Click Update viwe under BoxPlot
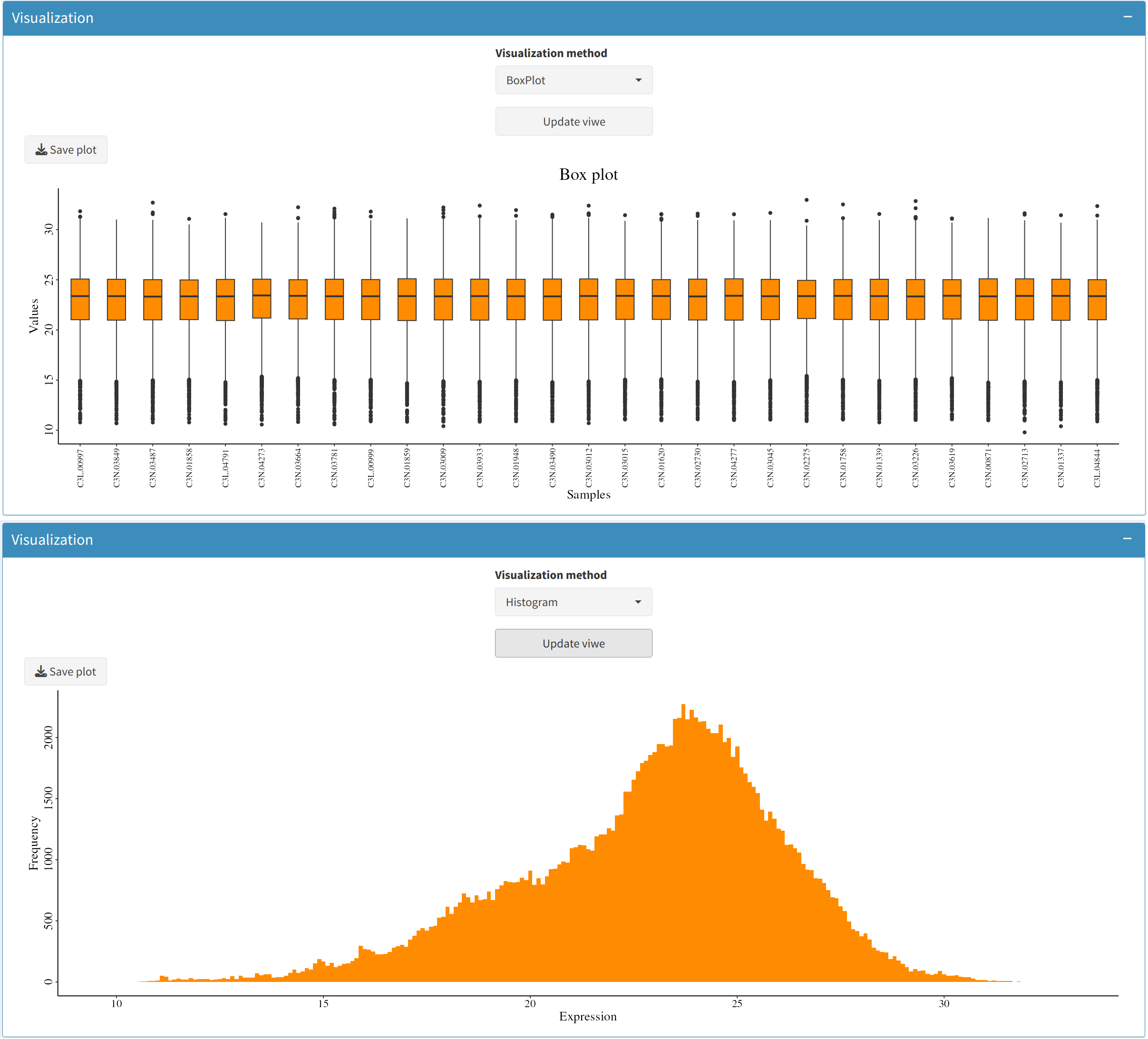 [x=574, y=121]
